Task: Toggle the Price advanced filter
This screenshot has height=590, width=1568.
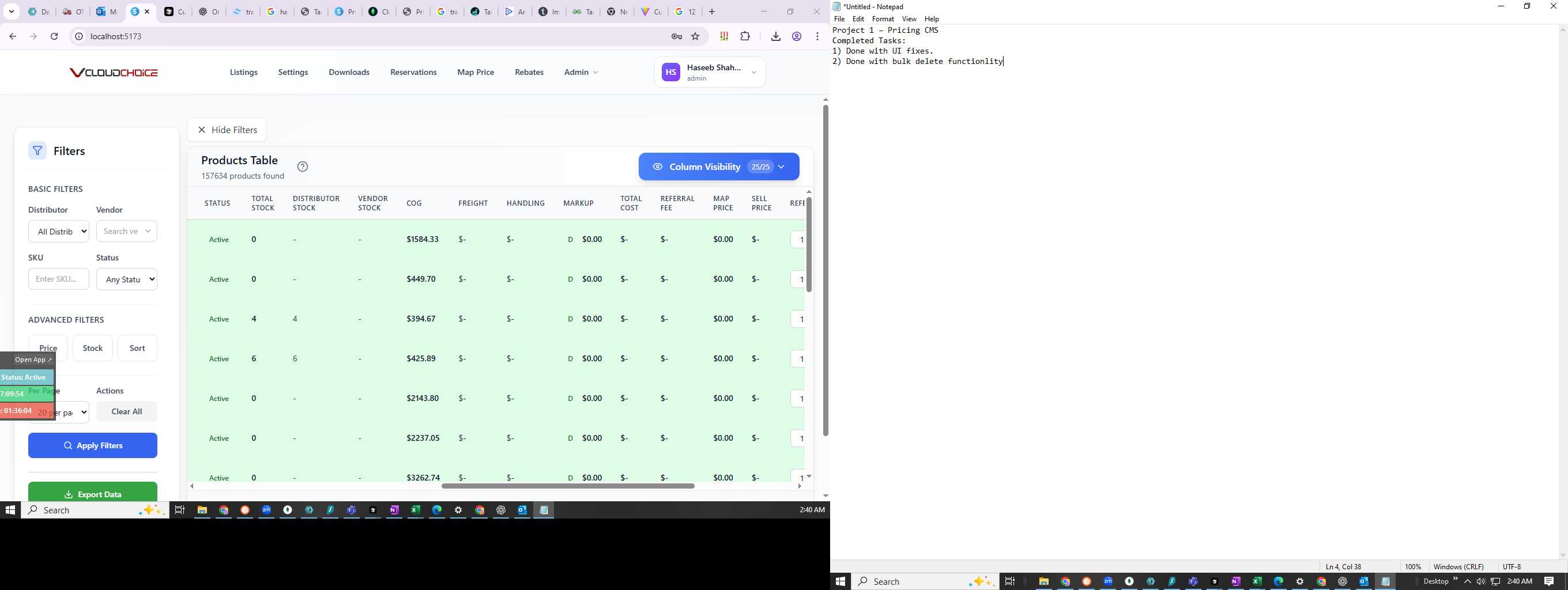Action: [48, 348]
